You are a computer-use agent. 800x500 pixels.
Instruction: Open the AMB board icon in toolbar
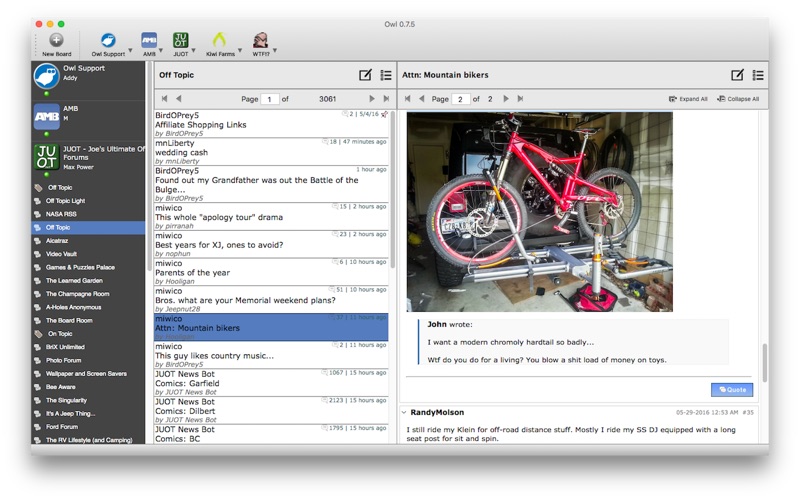click(149, 40)
